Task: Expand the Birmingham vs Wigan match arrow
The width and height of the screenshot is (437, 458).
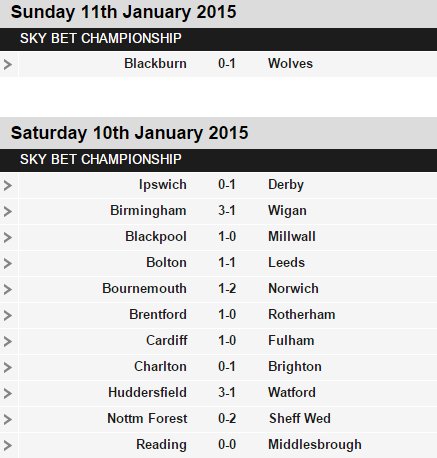Action: click(x=8, y=211)
